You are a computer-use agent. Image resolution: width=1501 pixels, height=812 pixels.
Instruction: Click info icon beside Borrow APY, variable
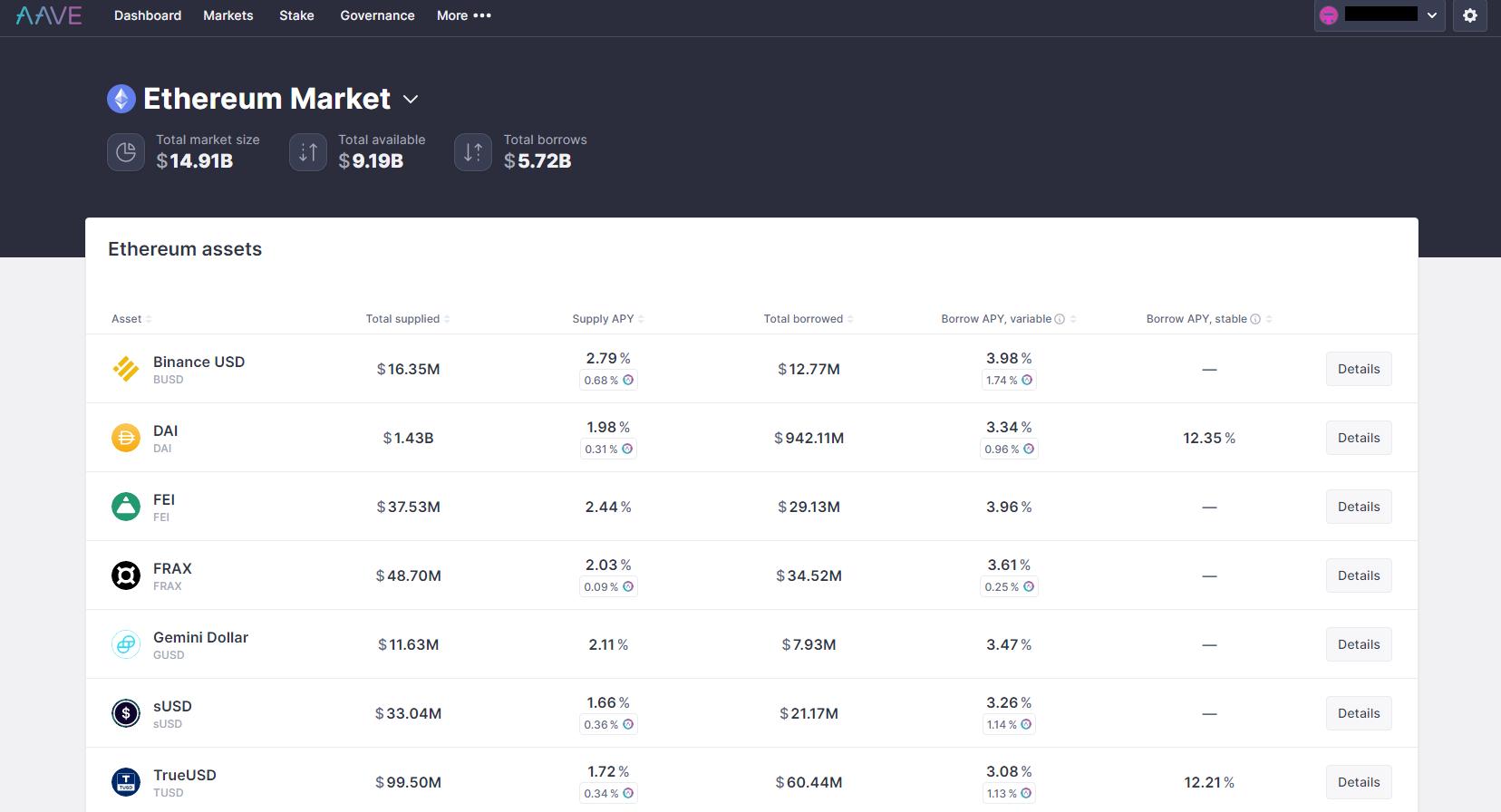tap(1060, 319)
